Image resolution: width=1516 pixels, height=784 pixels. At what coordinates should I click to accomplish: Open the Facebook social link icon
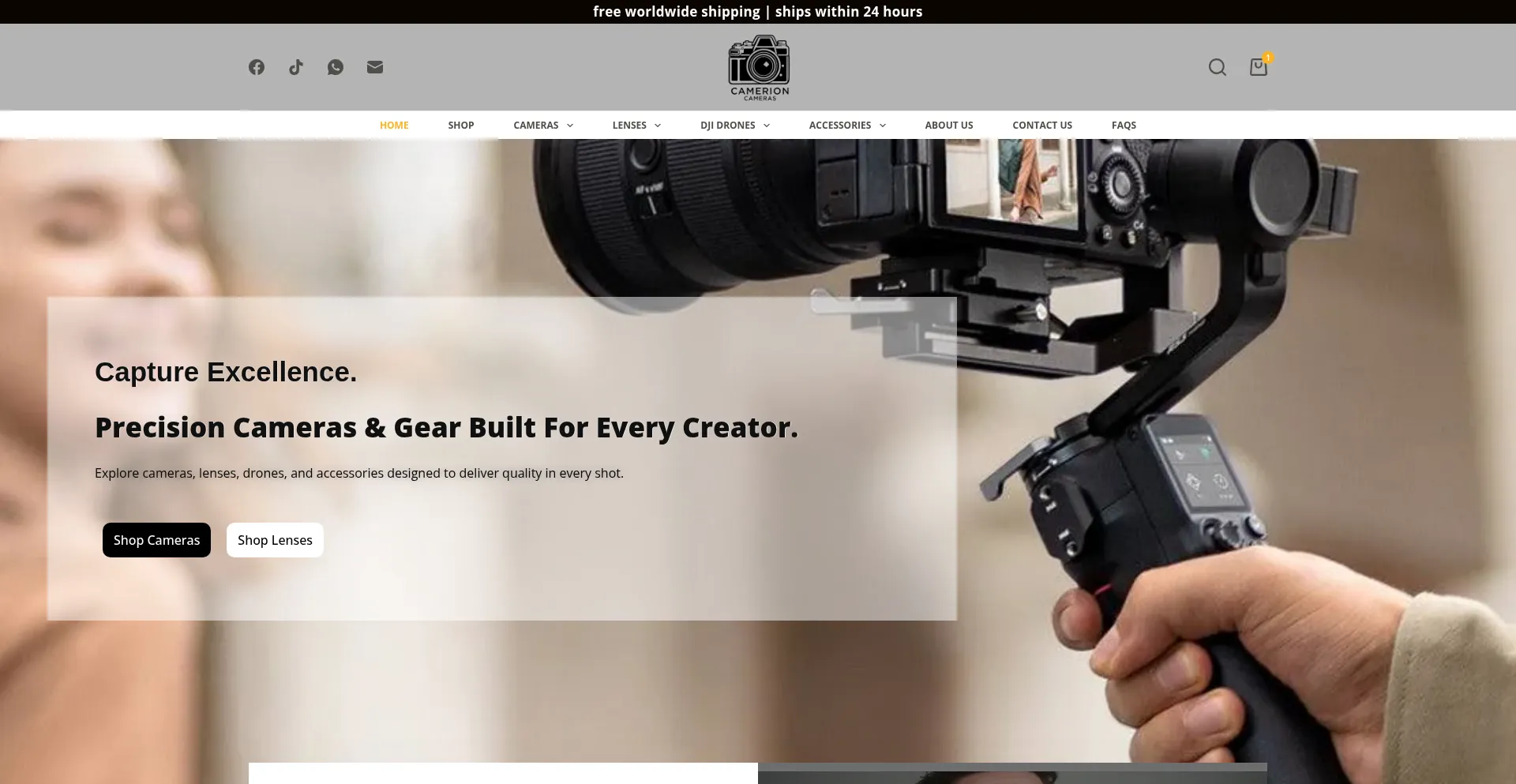(257, 67)
